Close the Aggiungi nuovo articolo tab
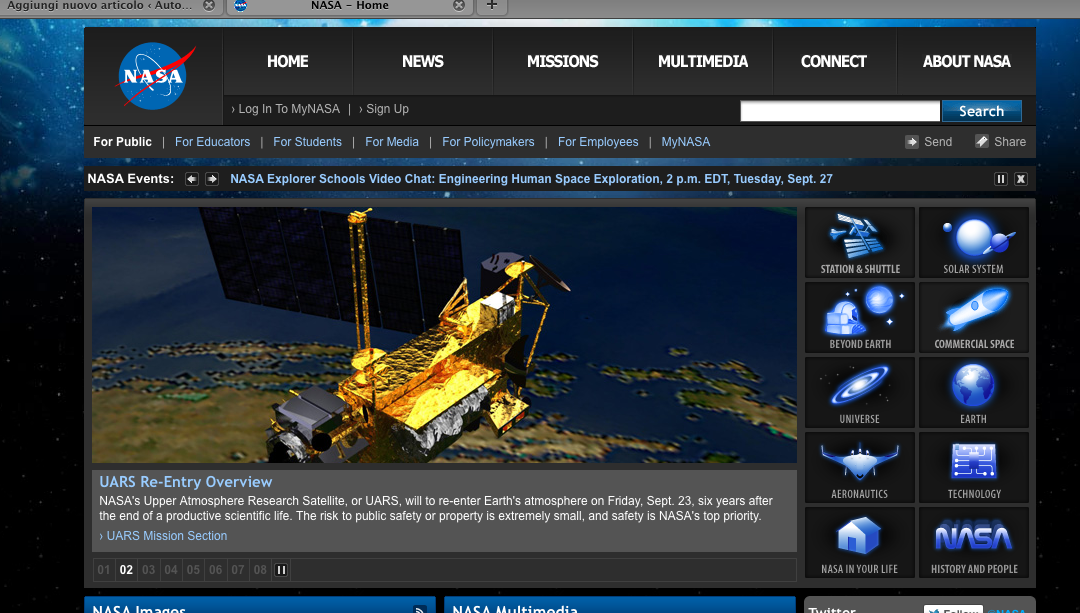Screen dimensions: 1080x613 (x=209, y=6)
